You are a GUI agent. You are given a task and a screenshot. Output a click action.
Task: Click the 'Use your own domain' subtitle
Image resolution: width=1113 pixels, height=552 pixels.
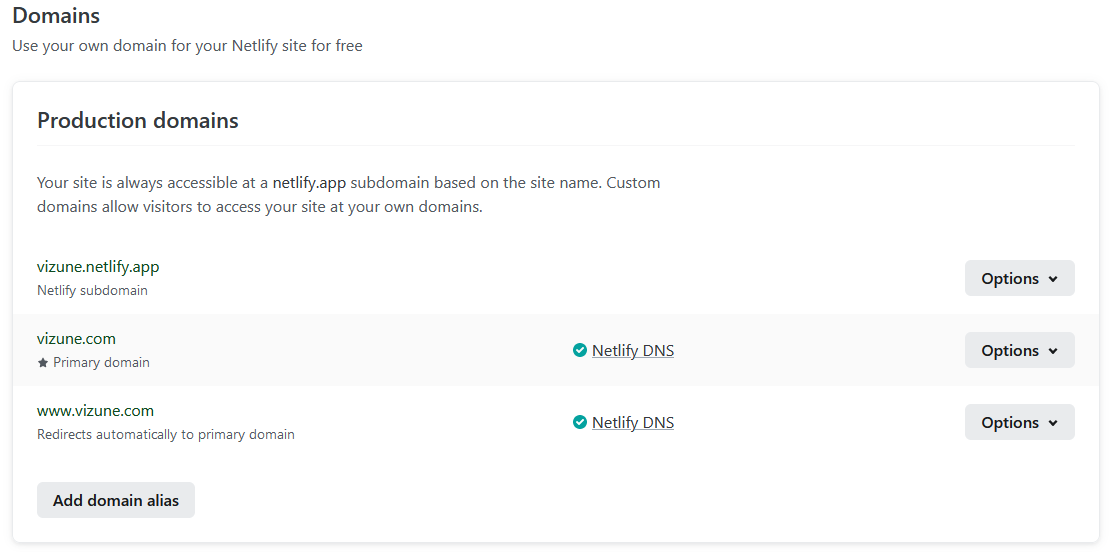(x=187, y=46)
